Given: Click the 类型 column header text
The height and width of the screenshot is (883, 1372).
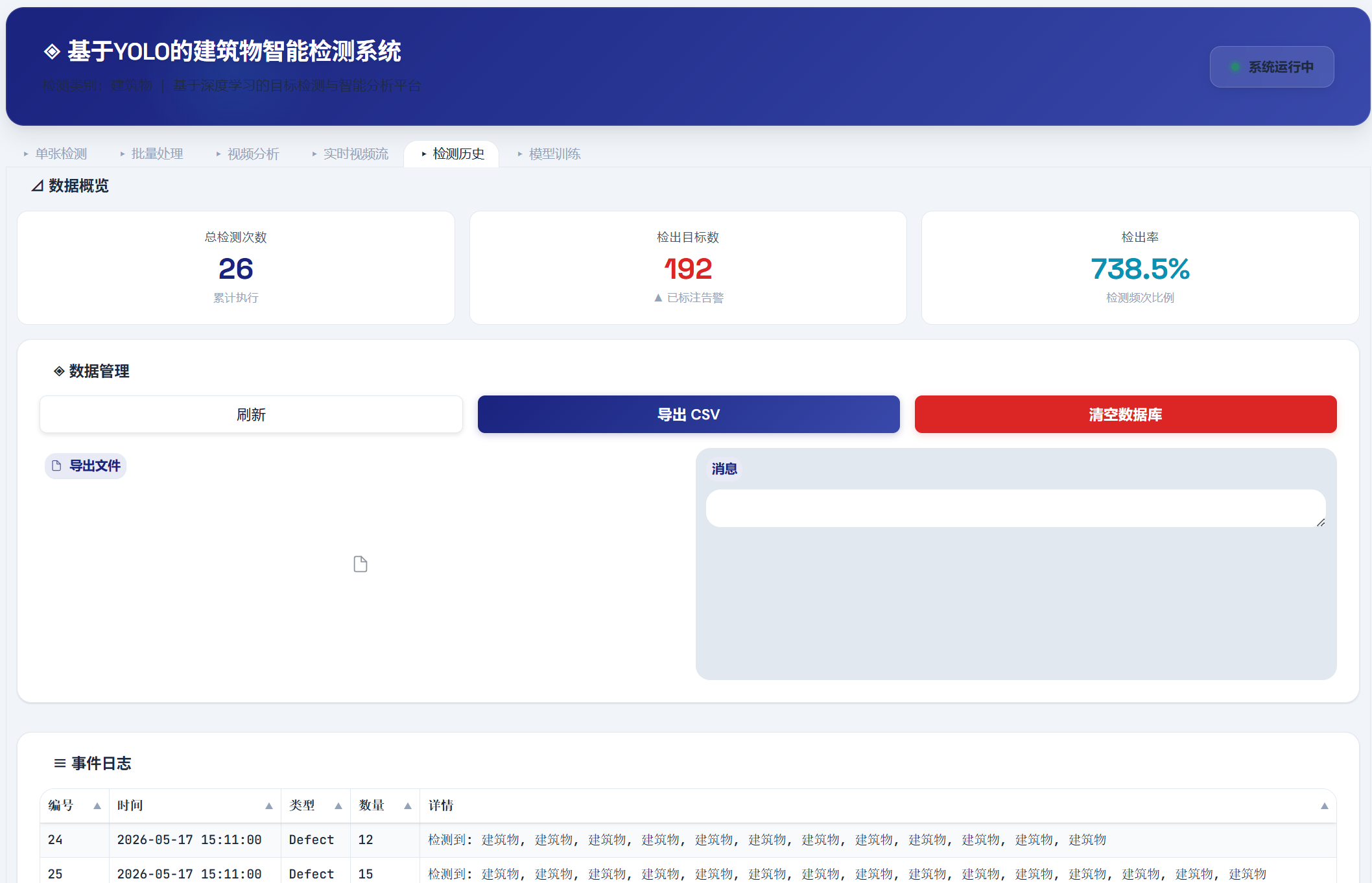Looking at the screenshot, I should point(302,806).
